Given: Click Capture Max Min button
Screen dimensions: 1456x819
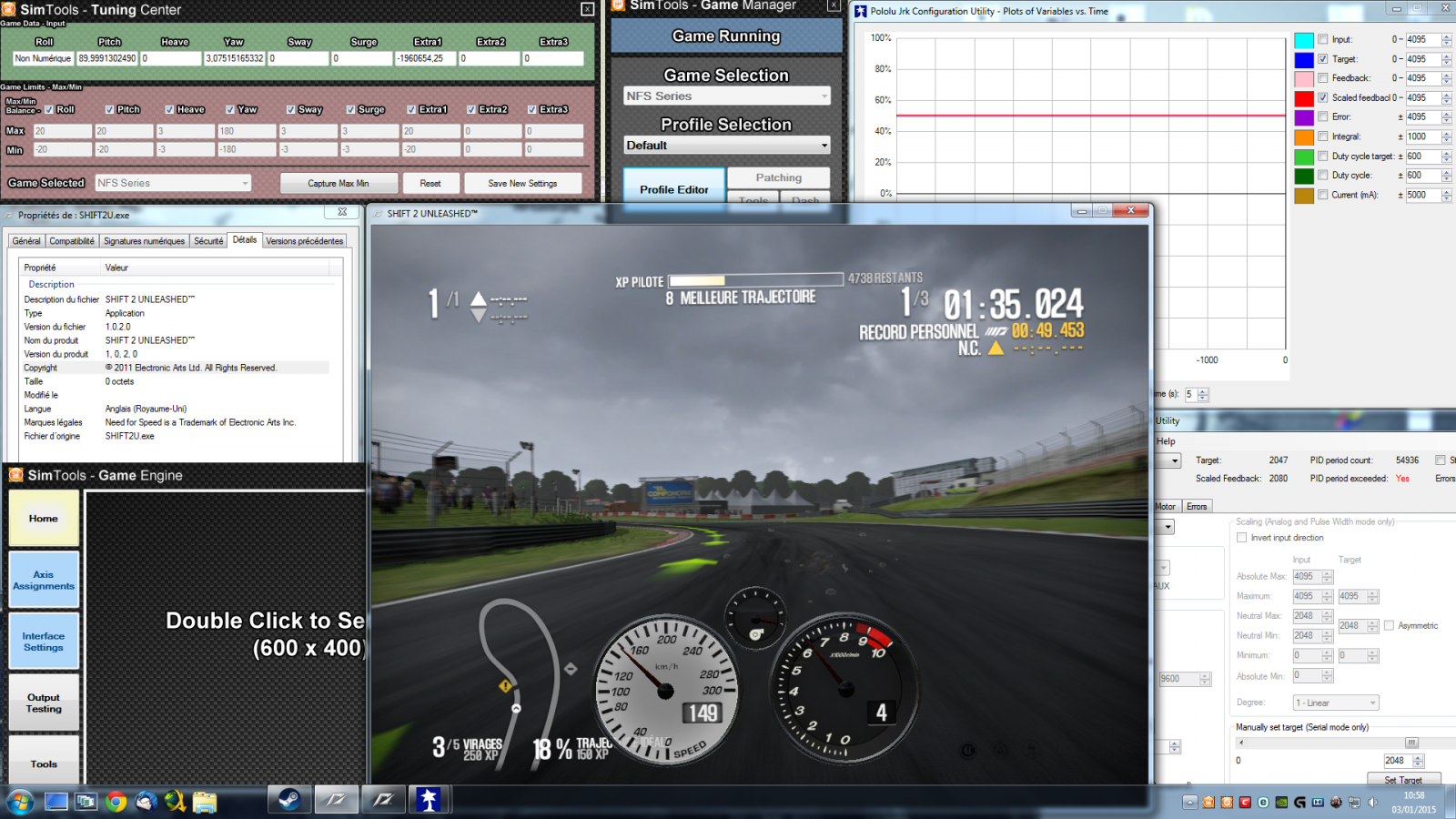Looking at the screenshot, I should click(339, 183).
